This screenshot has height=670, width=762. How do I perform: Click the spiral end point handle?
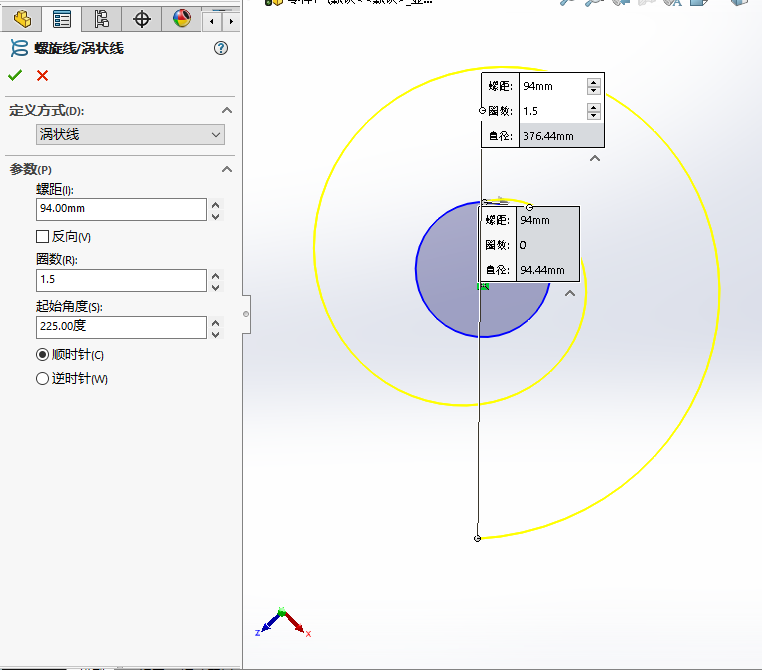(477, 538)
